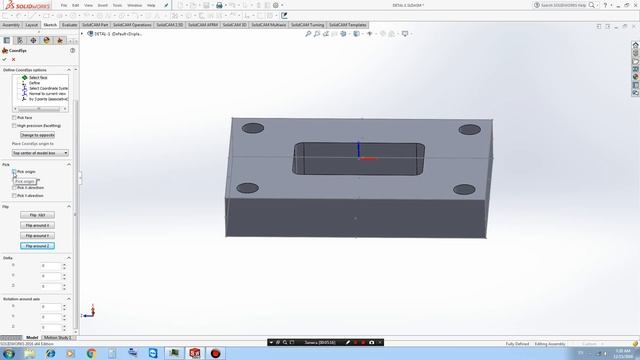Open the Place CoordSys origin to dropdown
Image resolution: width=640 pixels, height=360 pixels.
(x=40, y=153)
